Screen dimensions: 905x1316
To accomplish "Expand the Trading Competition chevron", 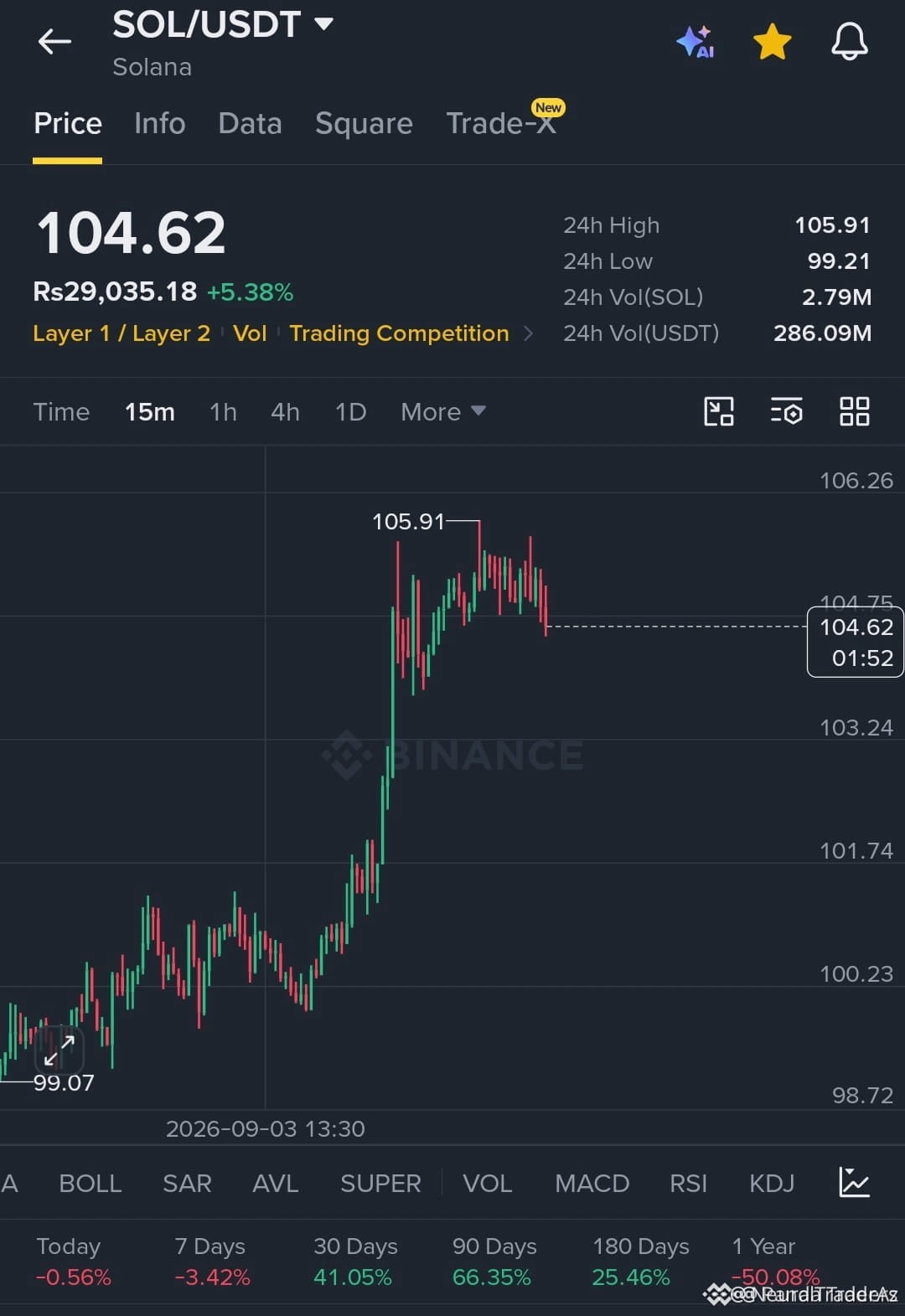I will pyautogui.click(x=528, y=333).
